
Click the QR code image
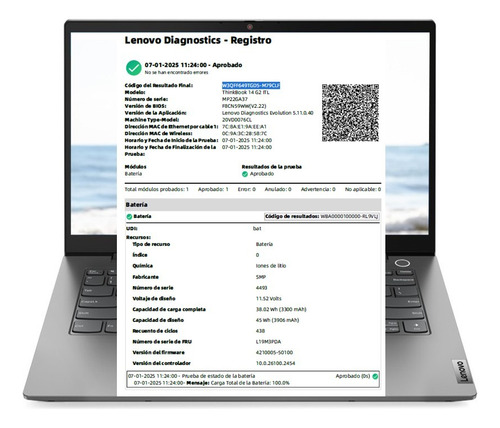tap(350, 113)
